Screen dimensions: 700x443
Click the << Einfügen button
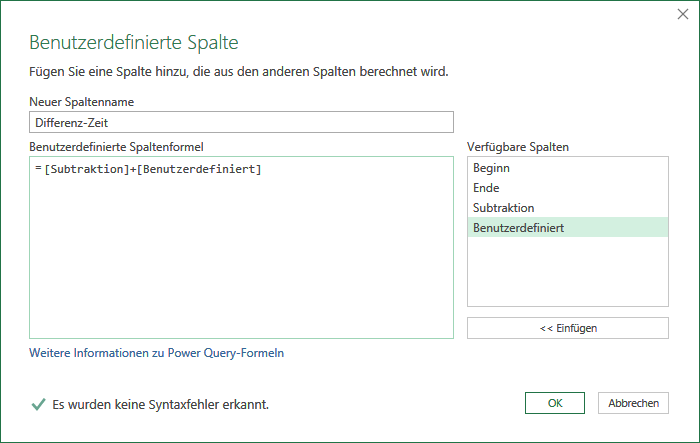pos(568,328)
